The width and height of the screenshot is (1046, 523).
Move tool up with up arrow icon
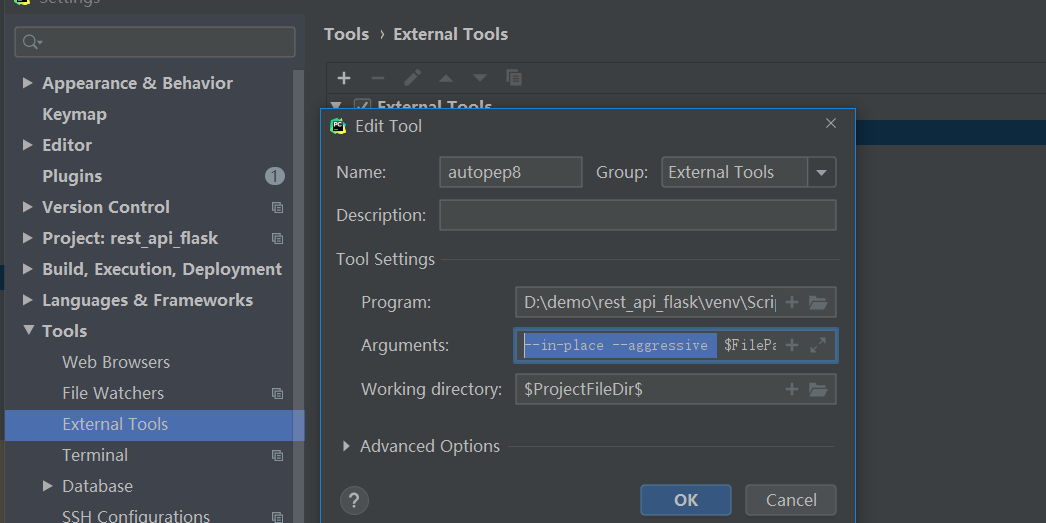(446, 78)
